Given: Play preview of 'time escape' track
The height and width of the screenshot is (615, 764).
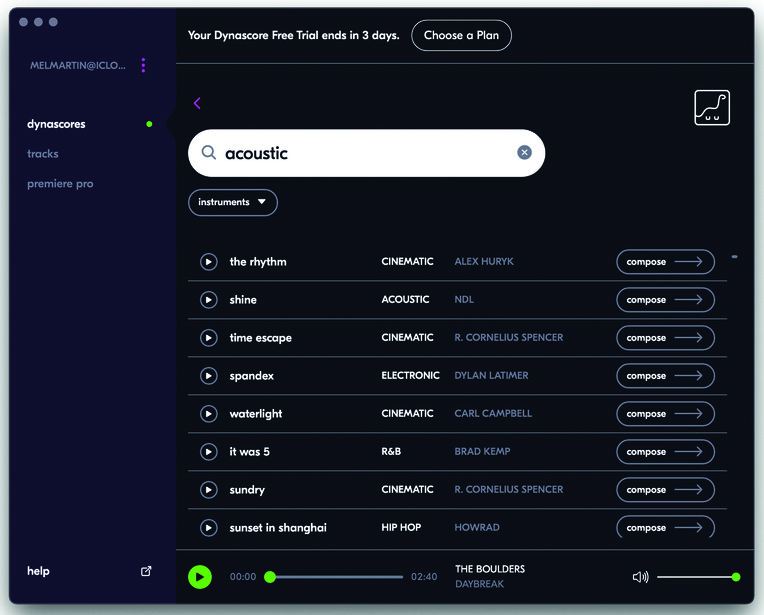Looking at the screenshot, I should tap(209, 338).
